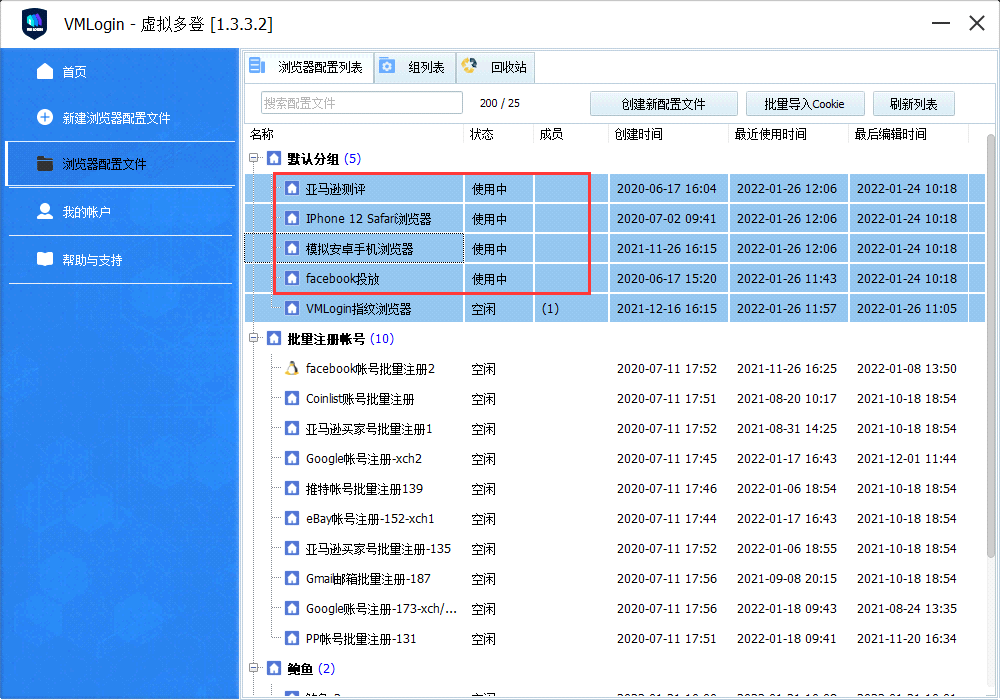Viewport: 1000px width, 700px height.
Task: Click the icon of facebook投放 profile
Action: (x=292, y=278)
